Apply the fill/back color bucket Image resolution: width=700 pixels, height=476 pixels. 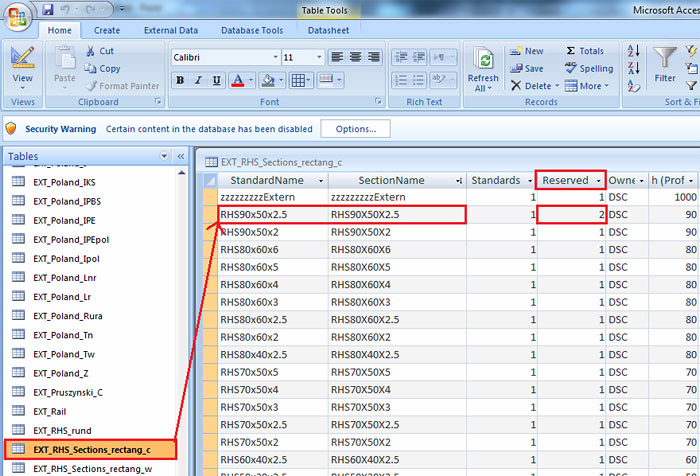tap(268, 80)
